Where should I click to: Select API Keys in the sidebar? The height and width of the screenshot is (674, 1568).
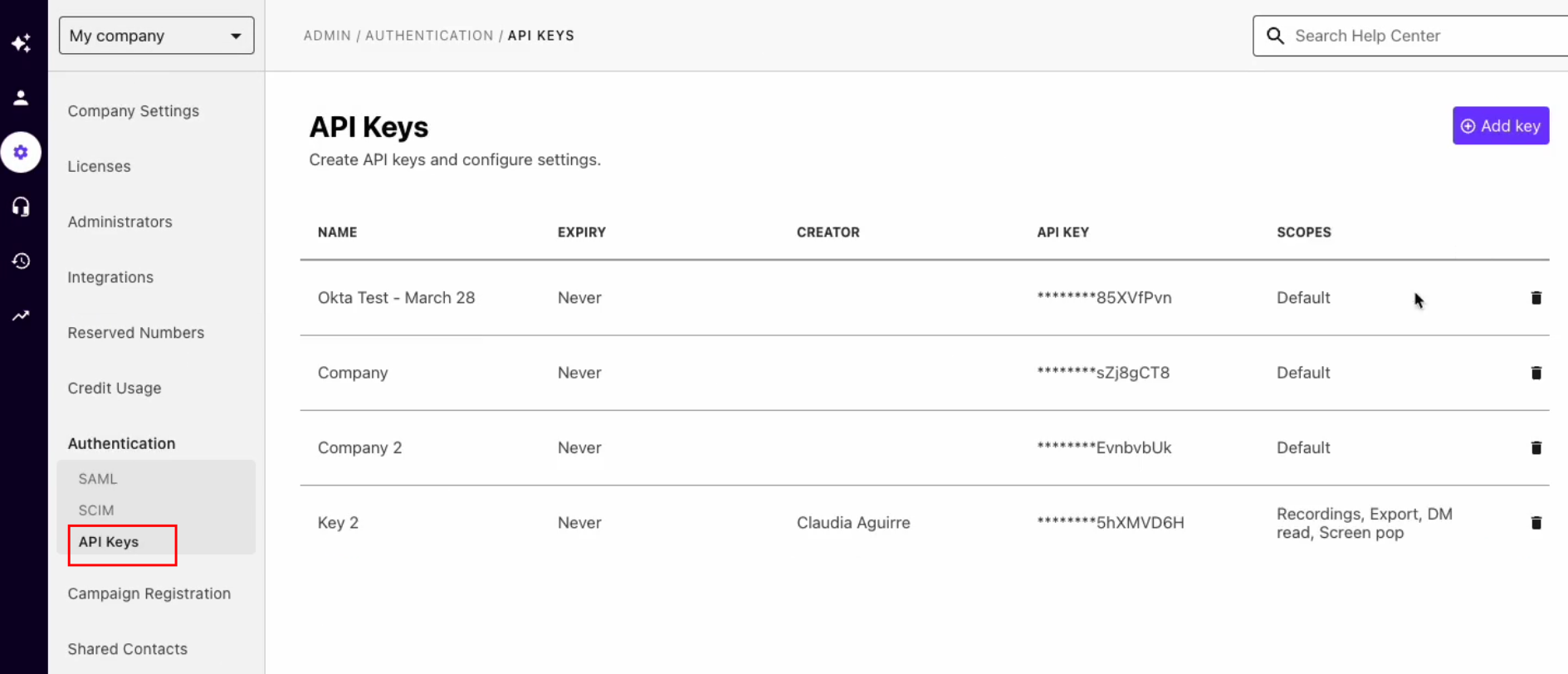click(x=108, y=541)
